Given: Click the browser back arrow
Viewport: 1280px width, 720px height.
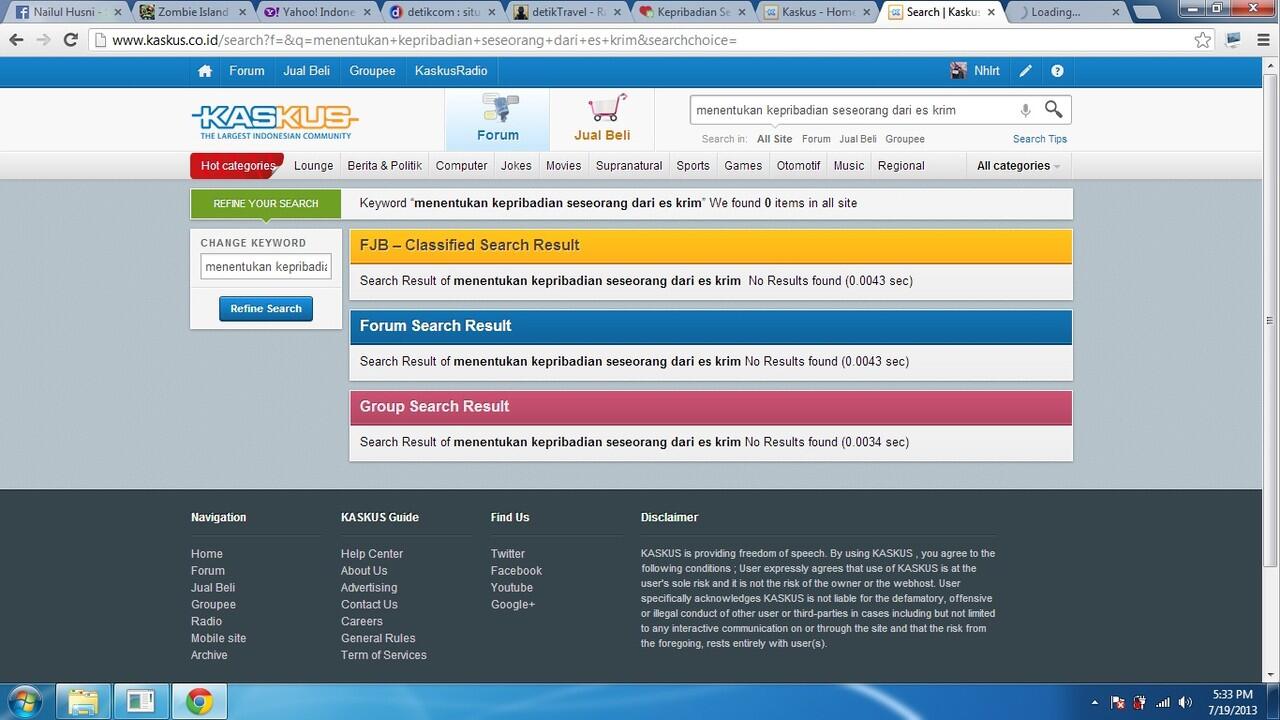Looking at the screenshot, I should (16, 40).
